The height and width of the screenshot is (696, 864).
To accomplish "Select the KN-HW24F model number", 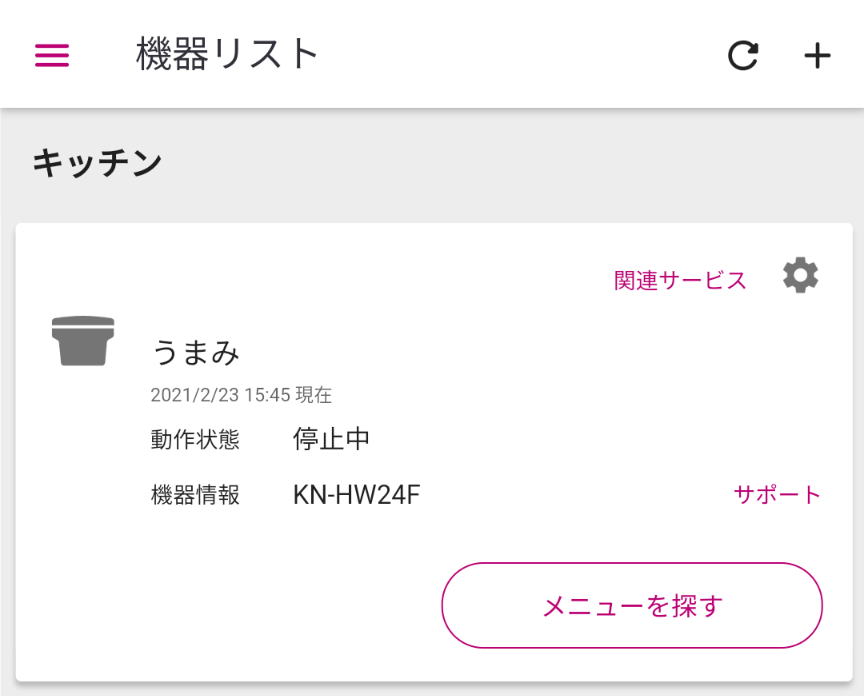I will 356,494.
